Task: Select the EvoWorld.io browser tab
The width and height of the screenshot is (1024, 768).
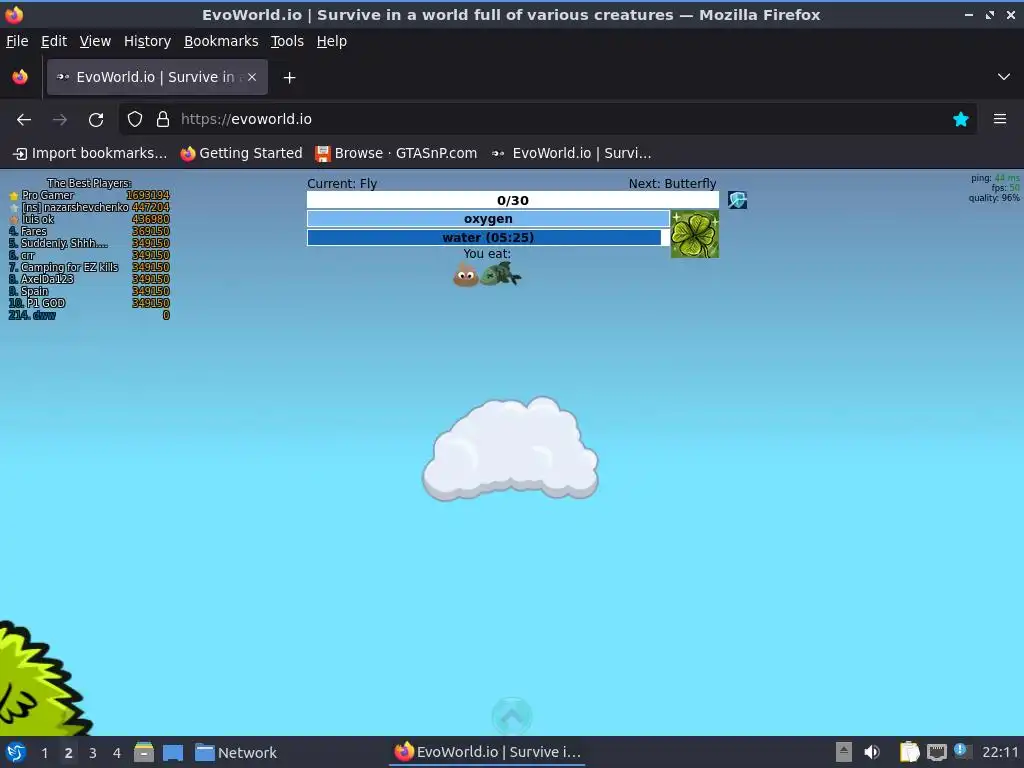Action: click(157, 77)
